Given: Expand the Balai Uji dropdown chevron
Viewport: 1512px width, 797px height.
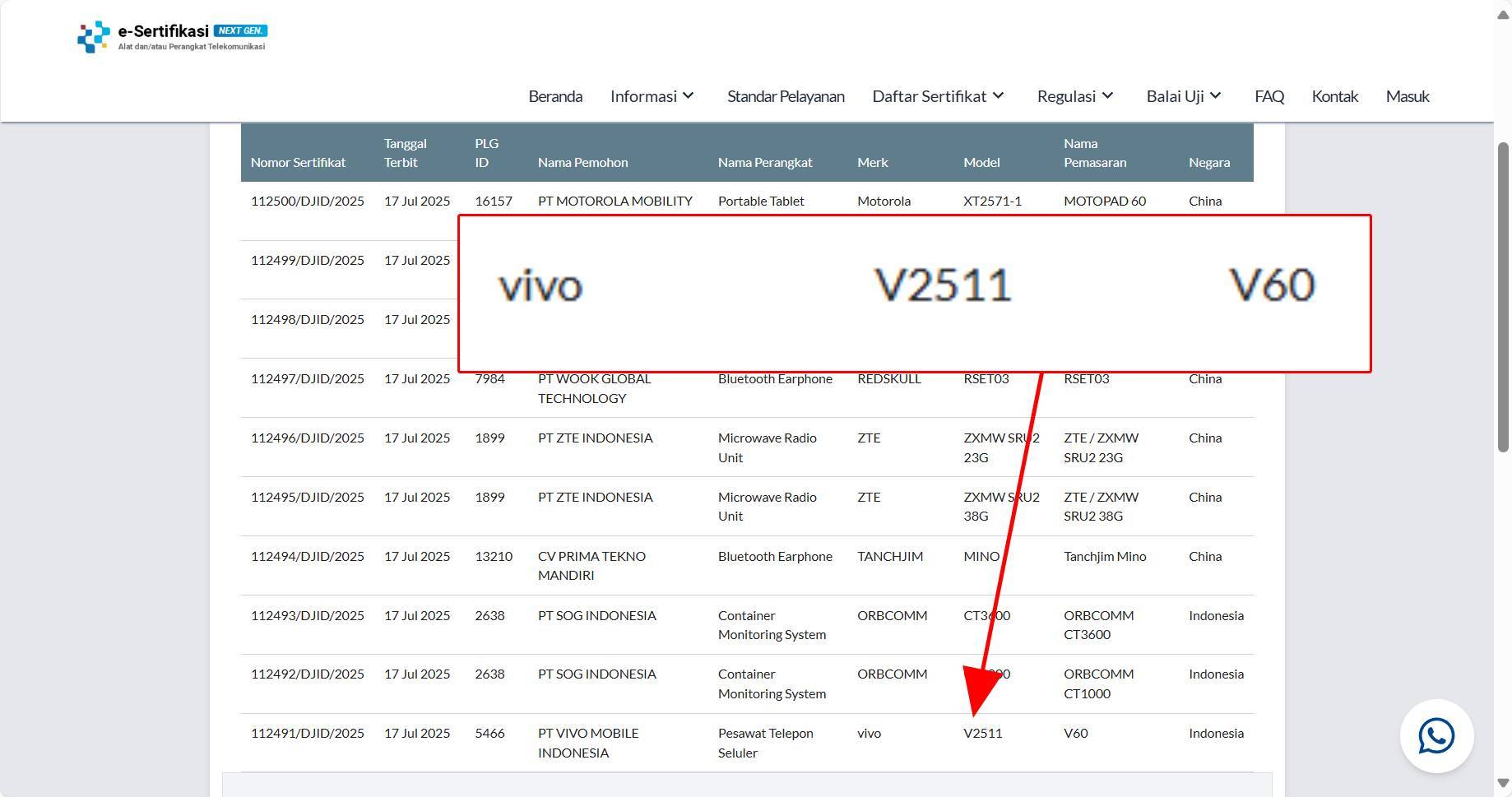Looking at the screenshot, I should point(1216,96).
